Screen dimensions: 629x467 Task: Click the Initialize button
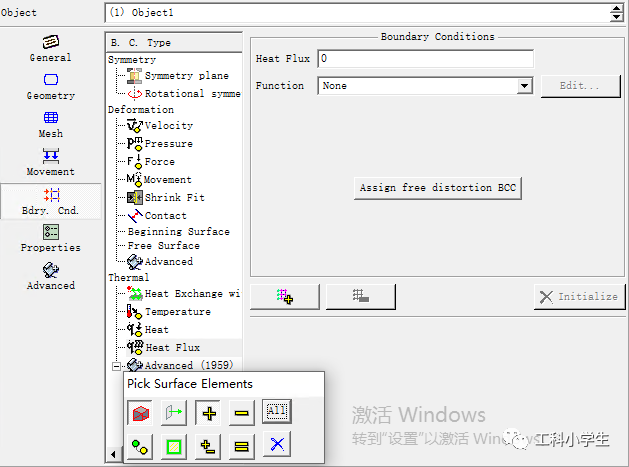coord(579,296)
